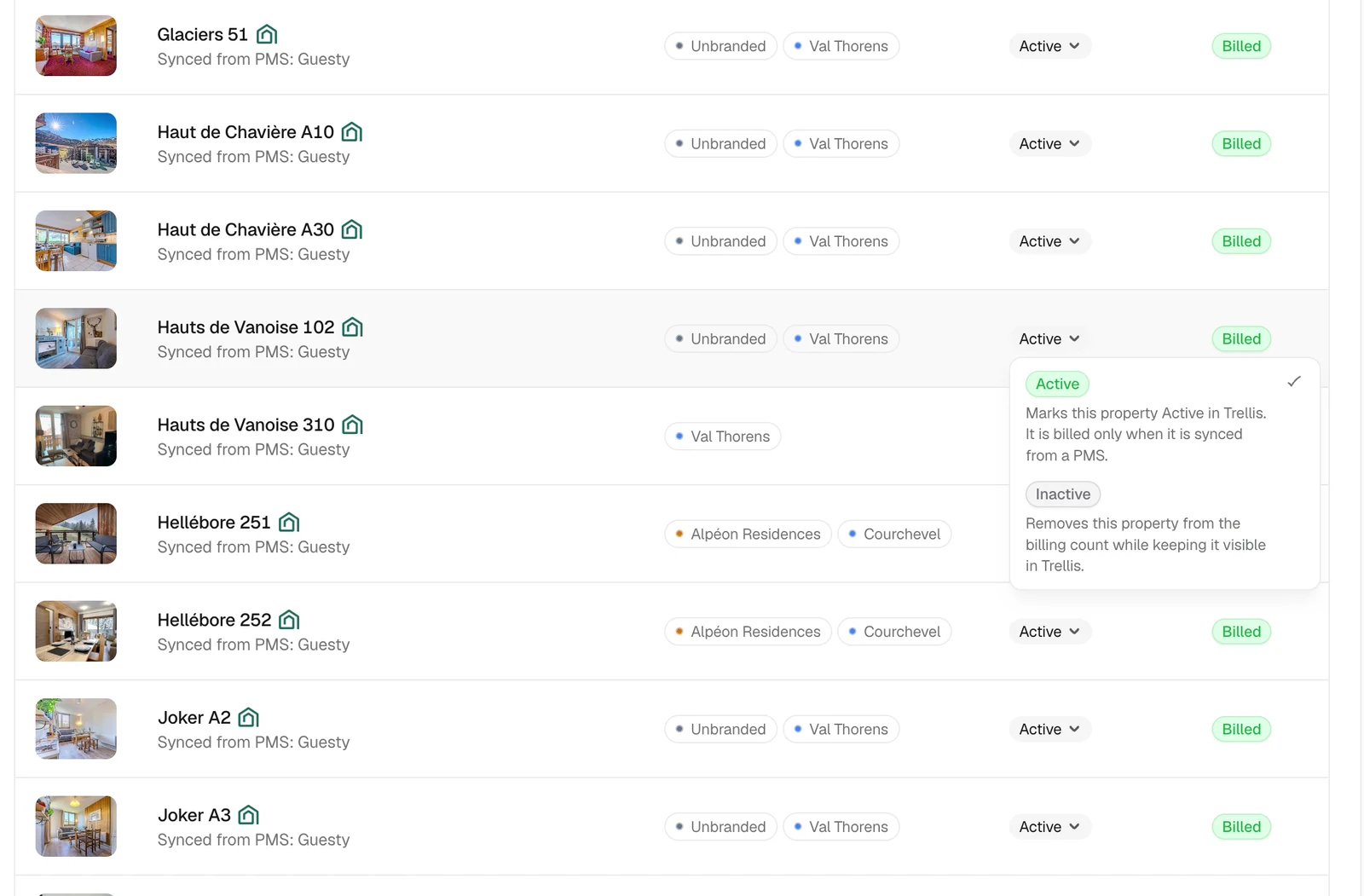Click the Billed badge for Hellébore 252

[1241, 632]
